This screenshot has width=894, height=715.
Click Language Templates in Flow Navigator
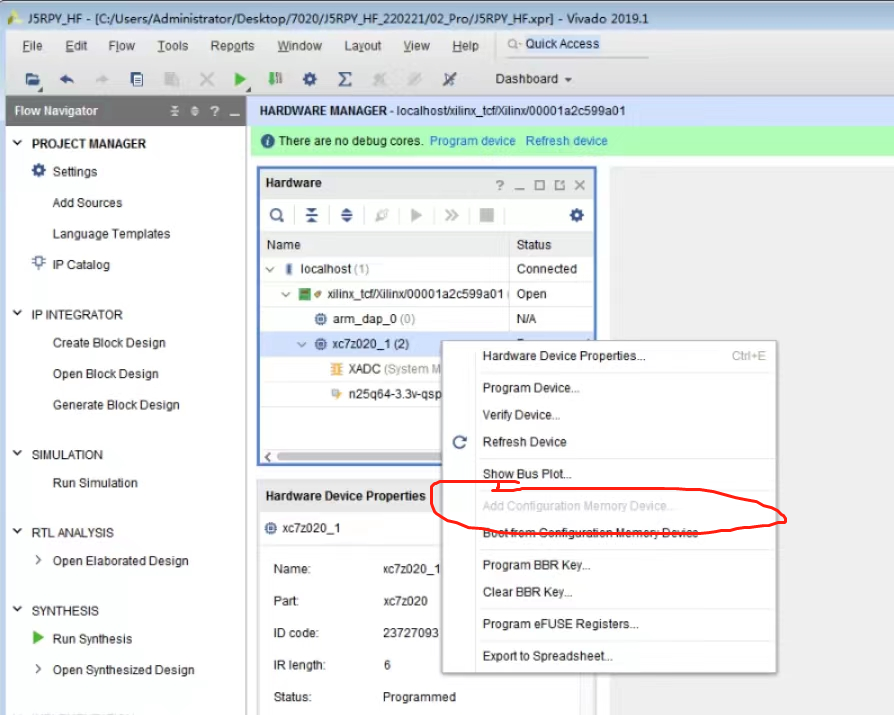111,234
